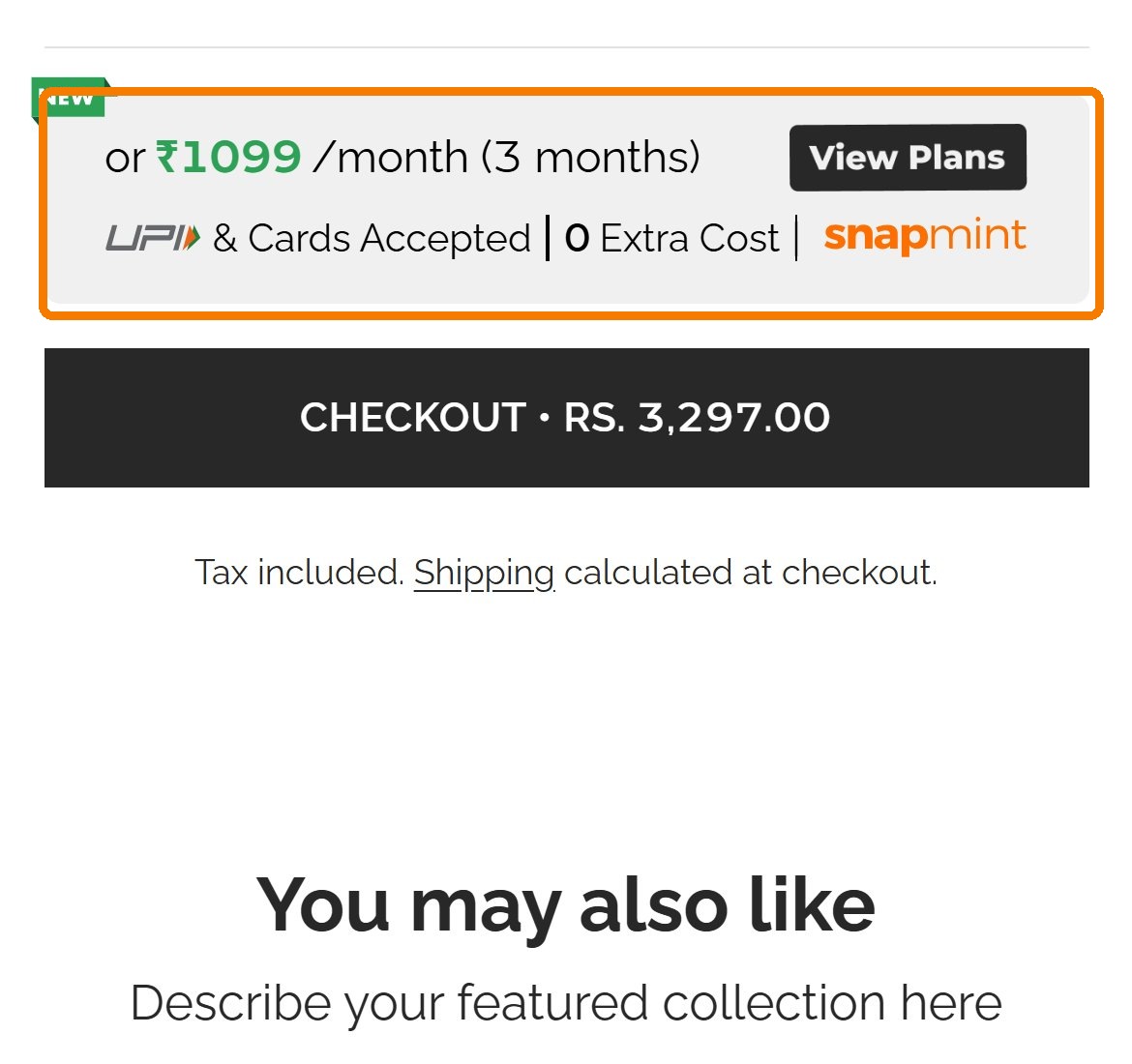The image size is (1132, 1064).
Task: Click the "RS. 3,297.00" total on Checkout
Action: (x=698, y=418)
